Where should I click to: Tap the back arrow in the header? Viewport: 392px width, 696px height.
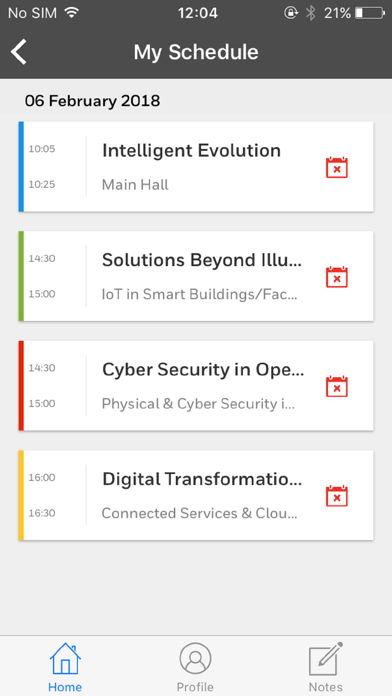click(19, 52)
